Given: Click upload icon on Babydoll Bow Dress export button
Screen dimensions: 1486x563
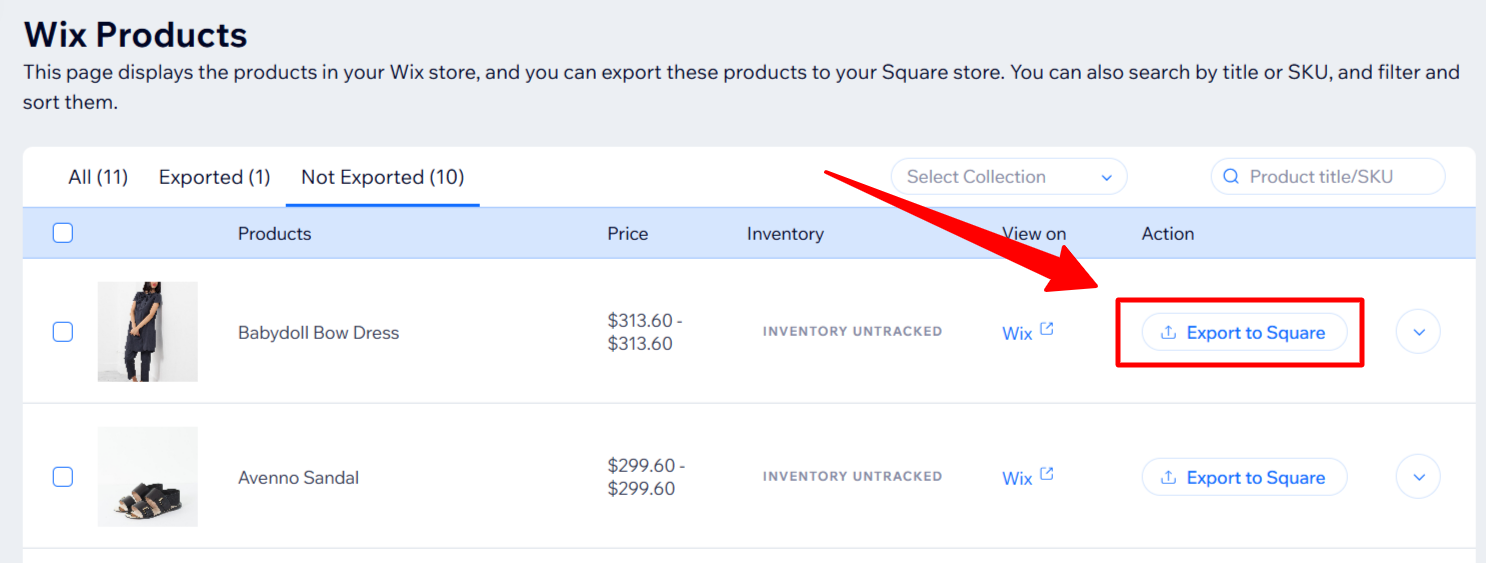Looking at the screenshot, I should 1168,333.
